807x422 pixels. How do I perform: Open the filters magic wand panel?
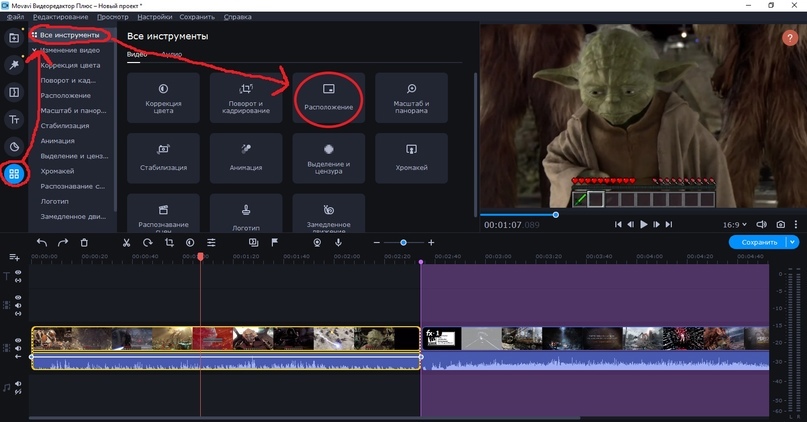point(14,64)
